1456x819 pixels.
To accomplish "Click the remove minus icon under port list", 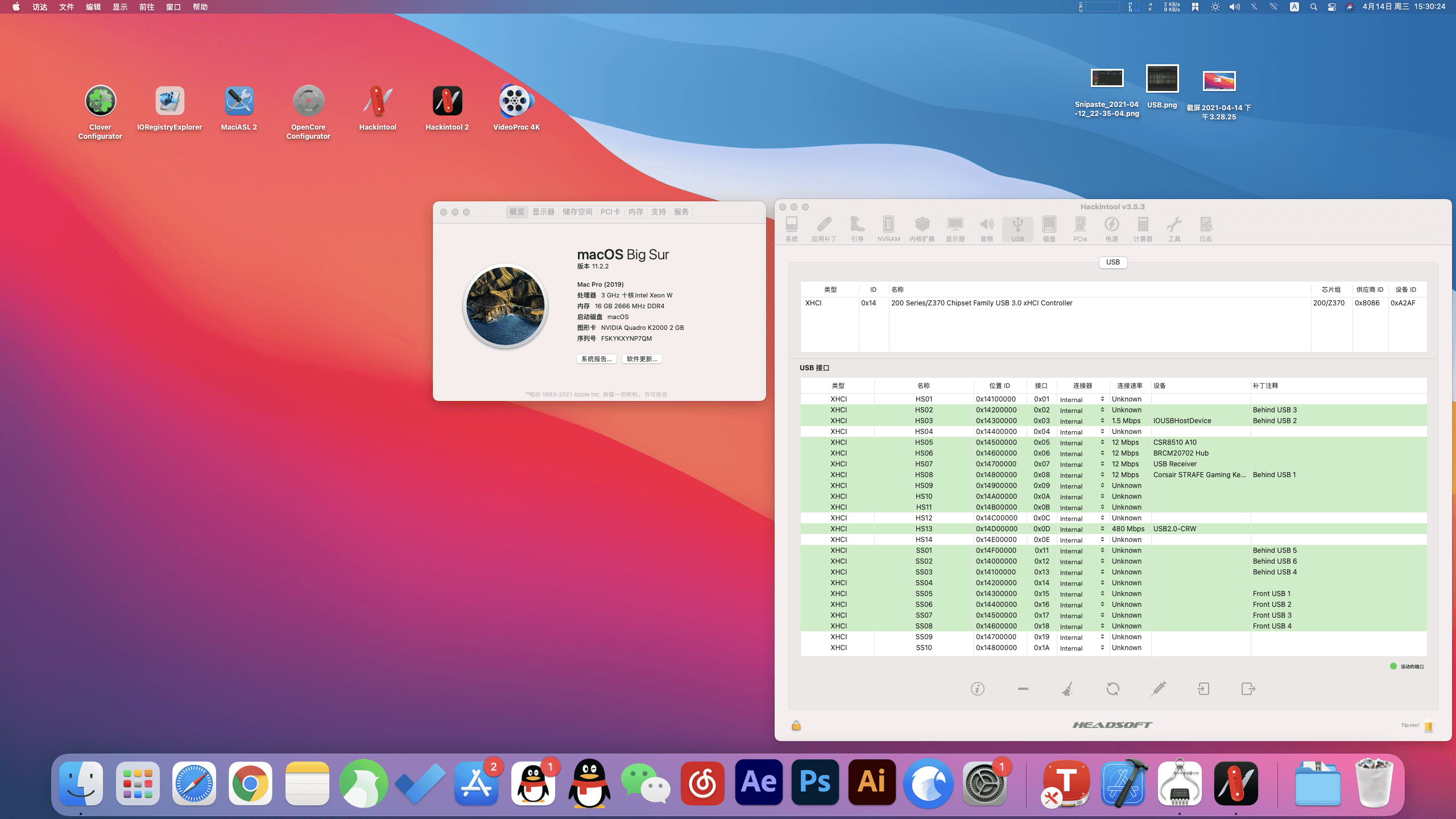I will pyautogui.click(x=1023, y=689).
